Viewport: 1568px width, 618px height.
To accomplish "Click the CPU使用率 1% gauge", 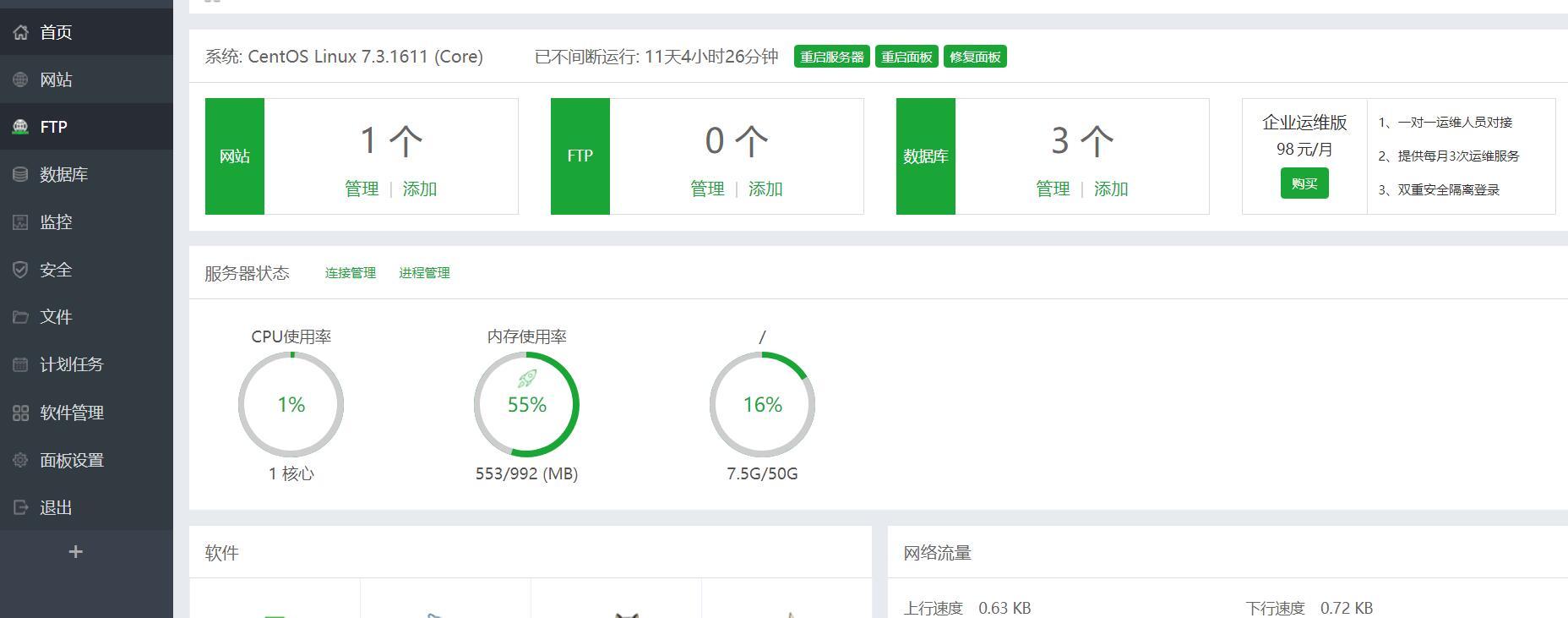I will tap(291, 404).
